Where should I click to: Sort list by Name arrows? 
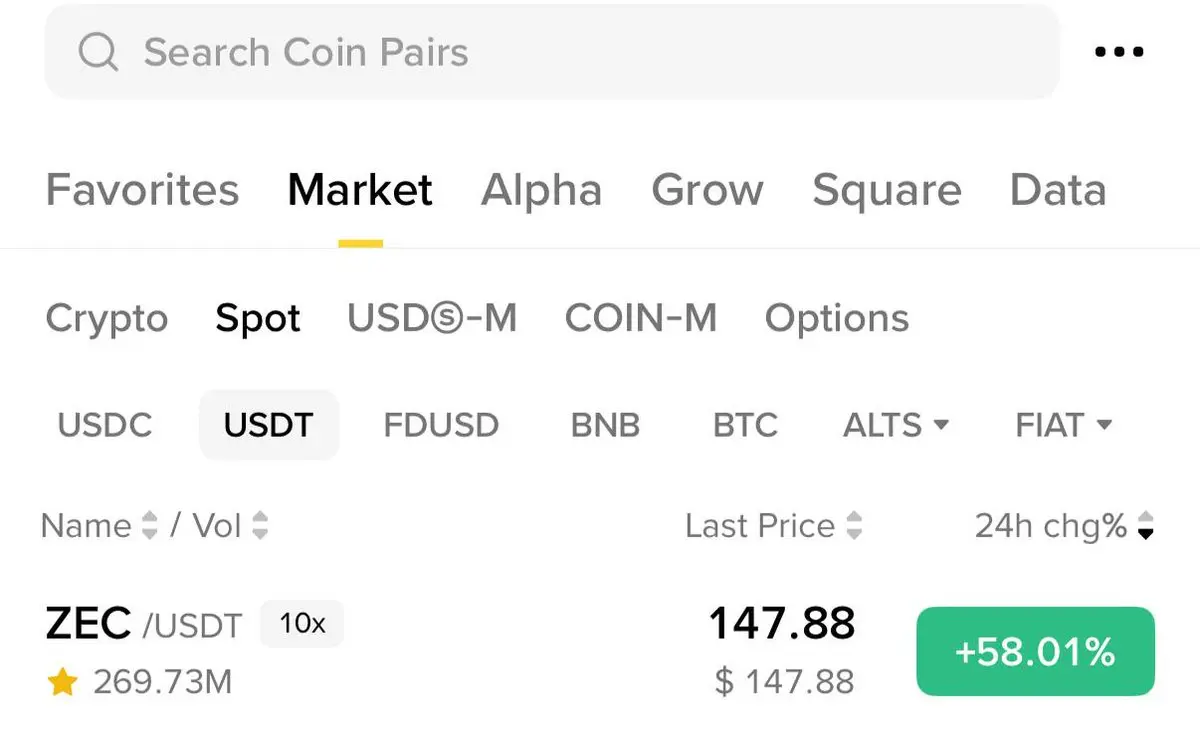[x=150, y=526]
